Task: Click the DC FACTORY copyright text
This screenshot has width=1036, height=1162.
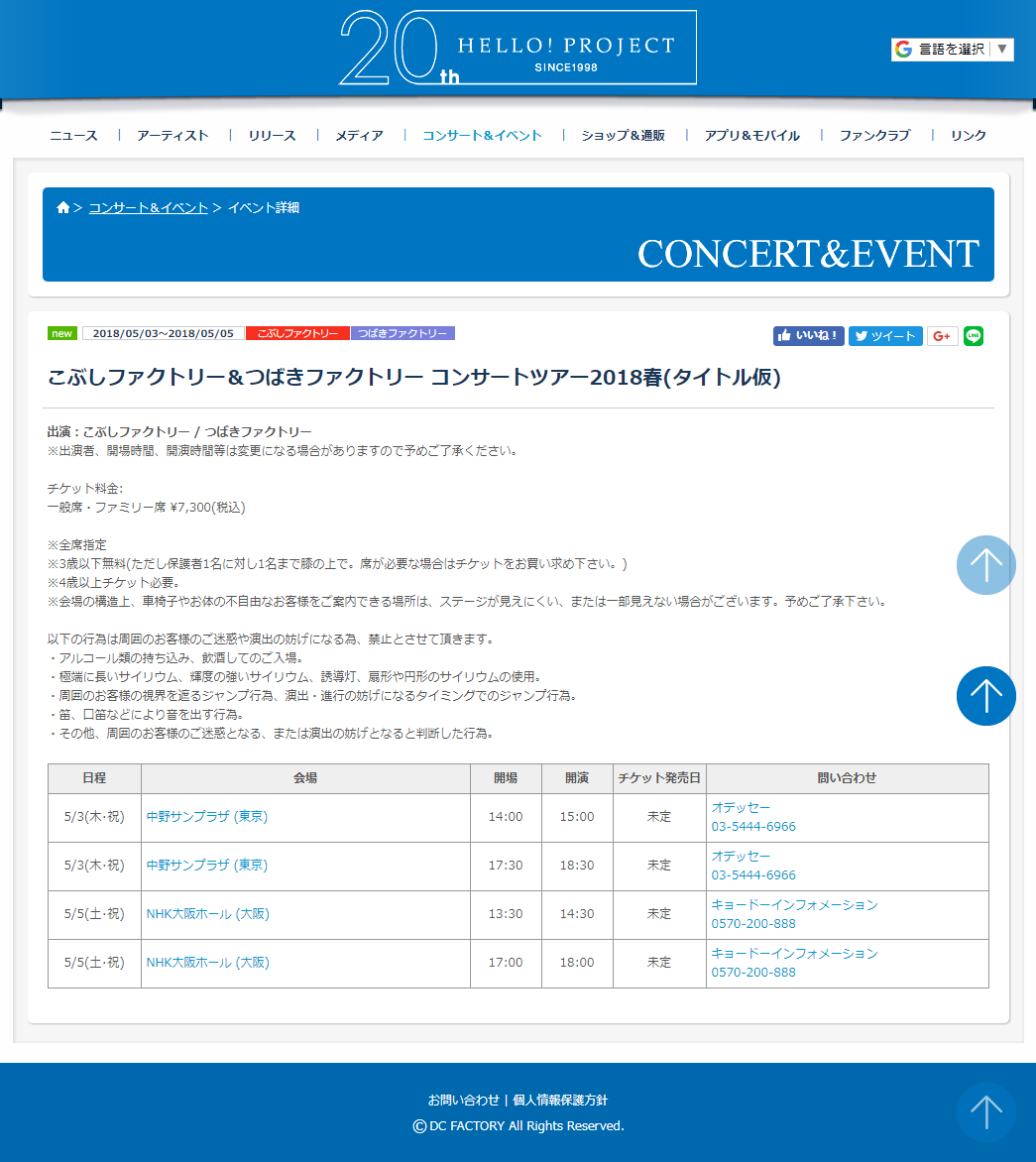Action: pos(518,1125)
